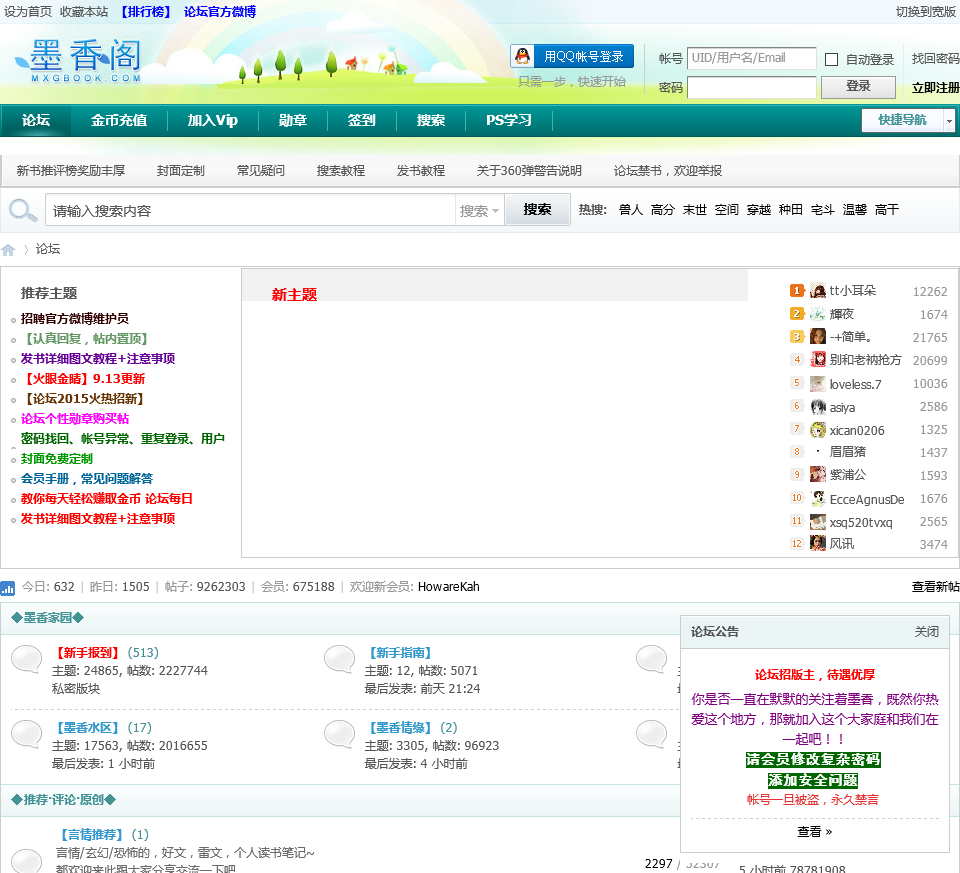Open new member HowareKah profile
Viewport: 960px width, 873px height.
(x=449, y=586)
